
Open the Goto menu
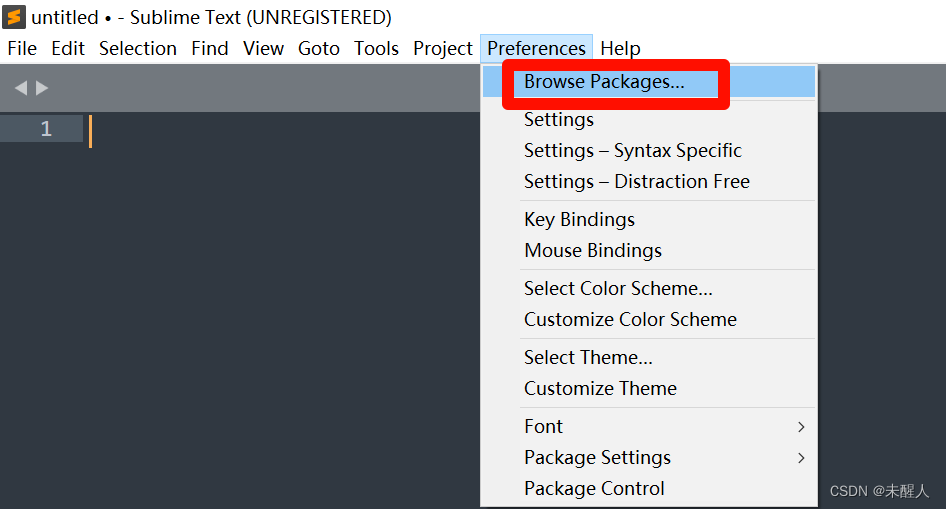[319, 48]
